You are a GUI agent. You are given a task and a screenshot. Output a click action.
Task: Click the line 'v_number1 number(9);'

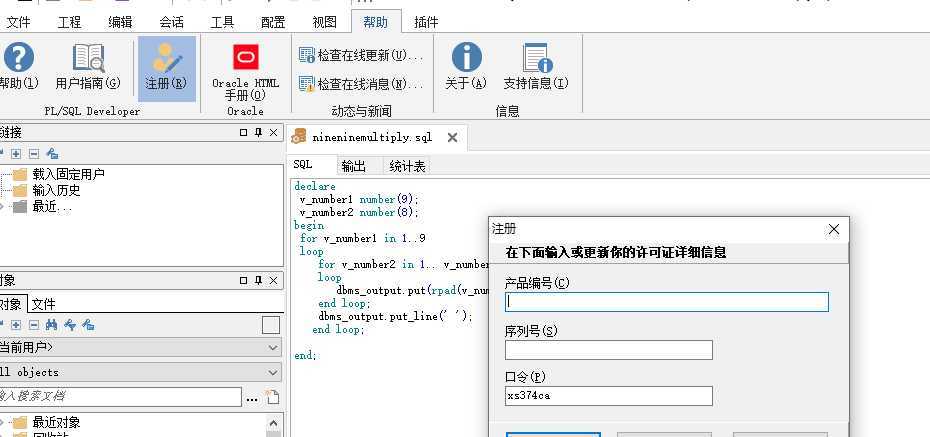pyautogui.click(x=359, y=199)
